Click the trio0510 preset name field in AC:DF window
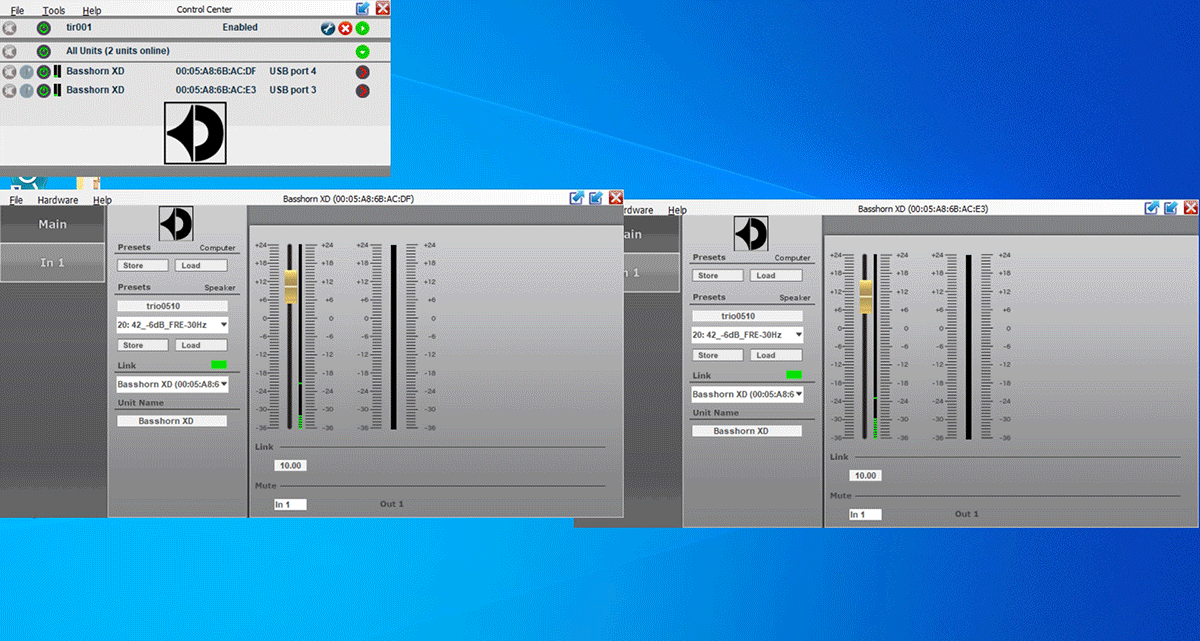1200x641 pixels. pyautogui.click(x=173, y=306)
